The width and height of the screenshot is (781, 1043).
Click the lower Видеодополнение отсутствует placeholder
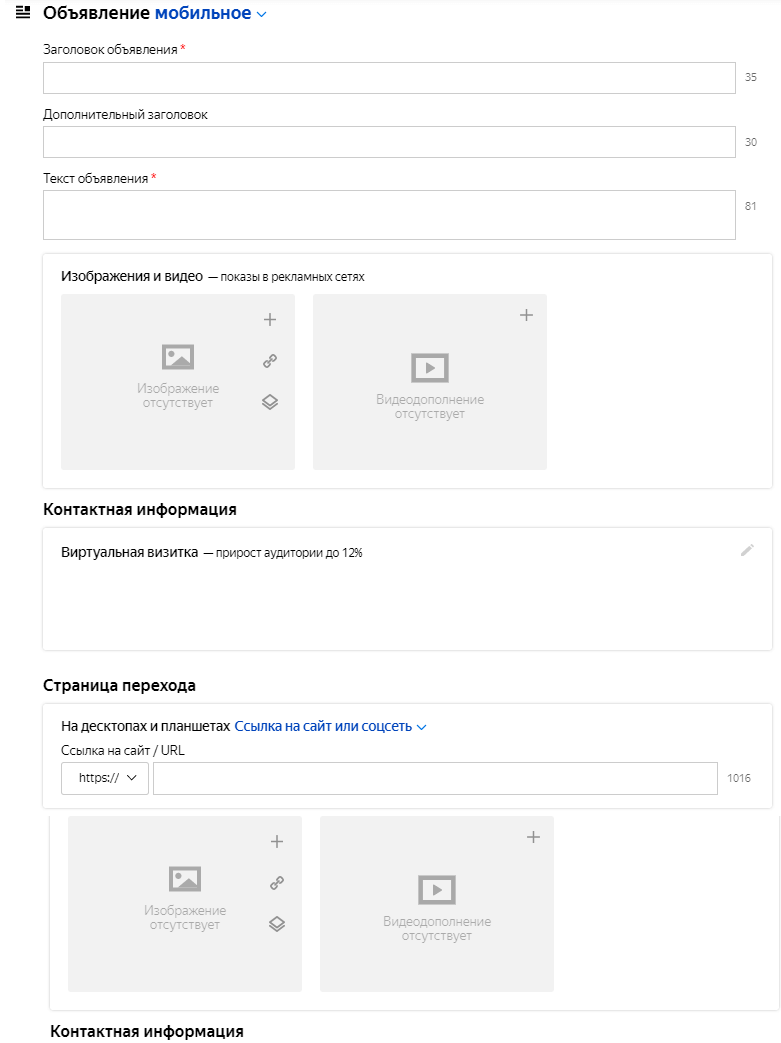pos(437,909)
